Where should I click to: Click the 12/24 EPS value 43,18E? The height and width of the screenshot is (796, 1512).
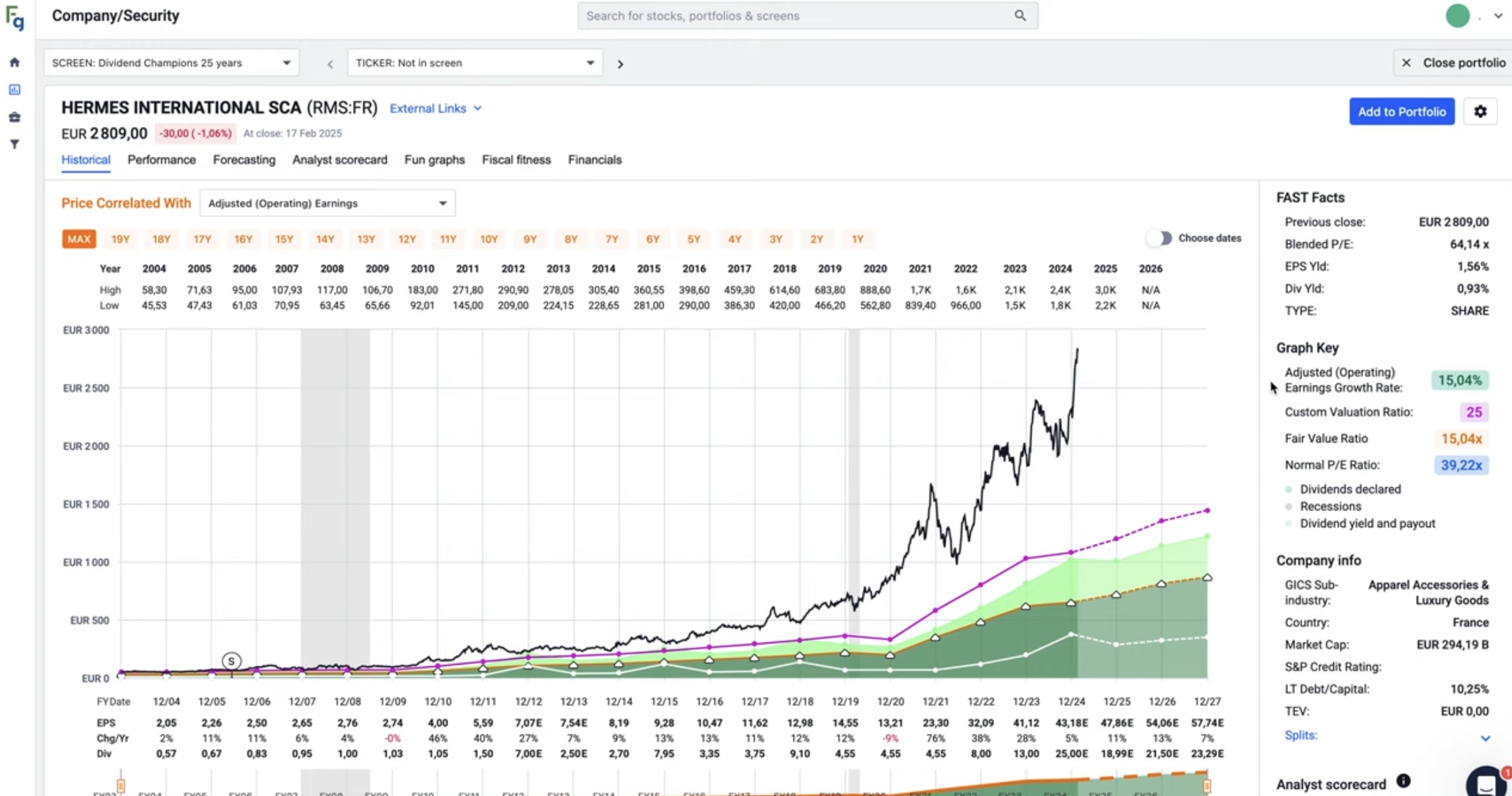point(1072,723)
